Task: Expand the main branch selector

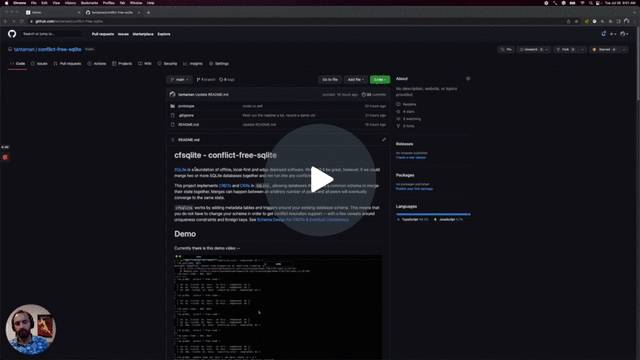Action: [179, 80]
